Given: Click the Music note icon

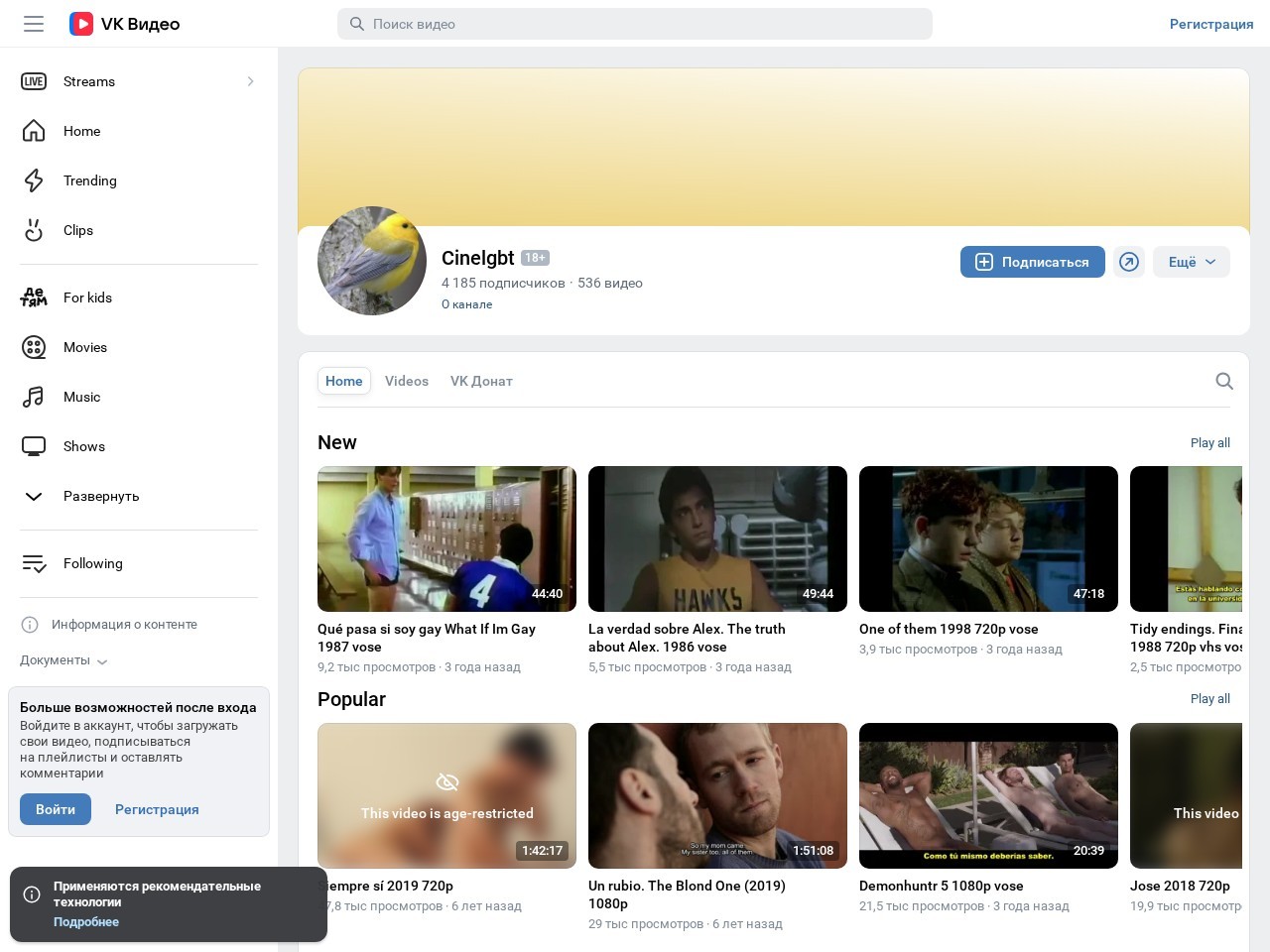Looking at the screenshot, I should point(34,397).
